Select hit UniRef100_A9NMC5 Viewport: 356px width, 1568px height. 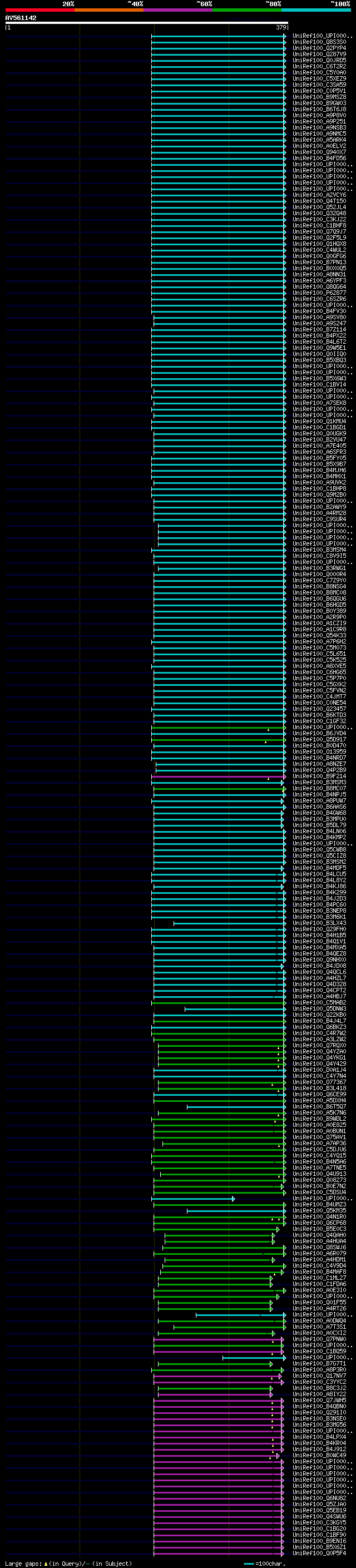319,133
